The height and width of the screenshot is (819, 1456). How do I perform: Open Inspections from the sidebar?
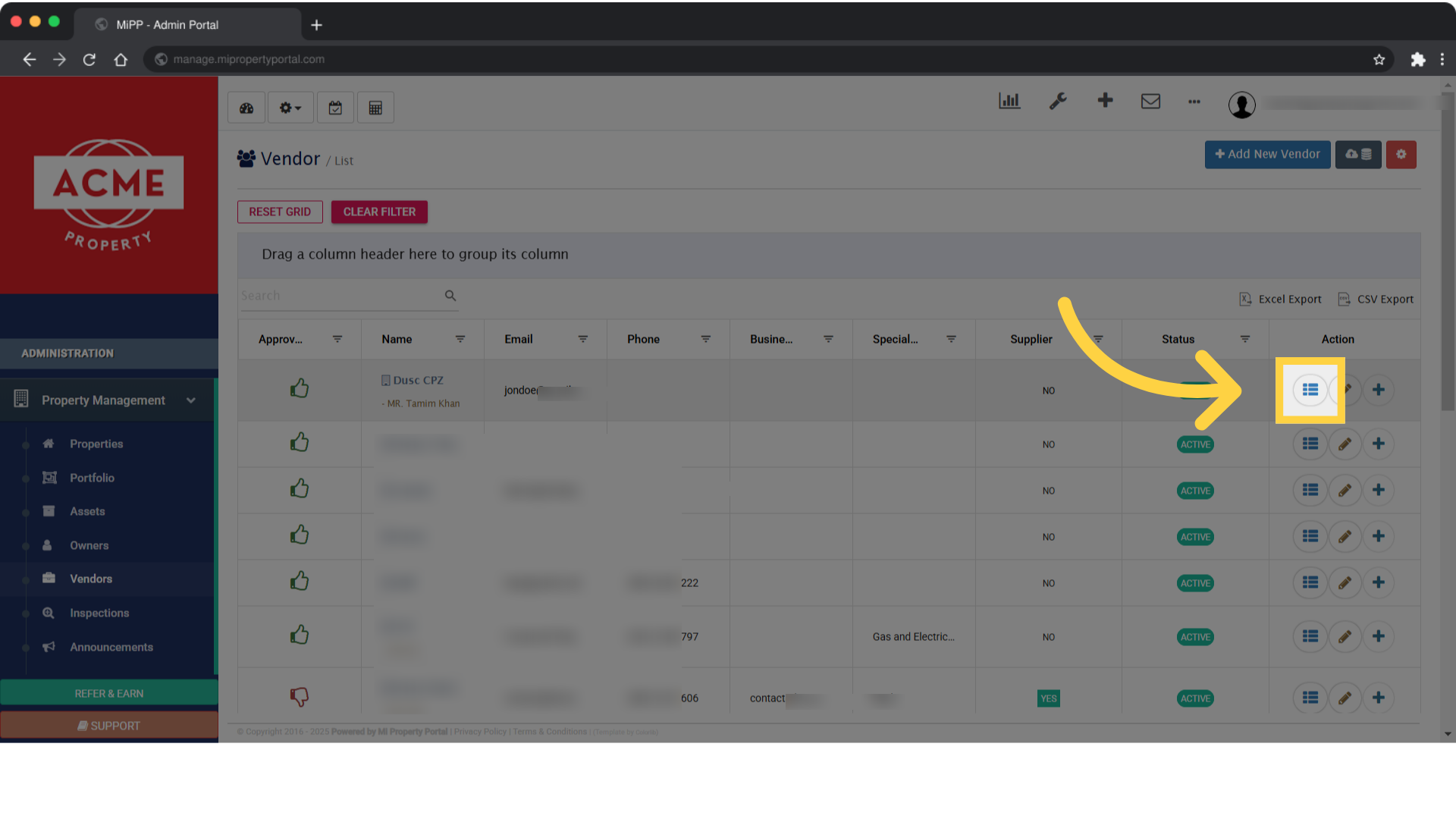click(x=99, y=613)
